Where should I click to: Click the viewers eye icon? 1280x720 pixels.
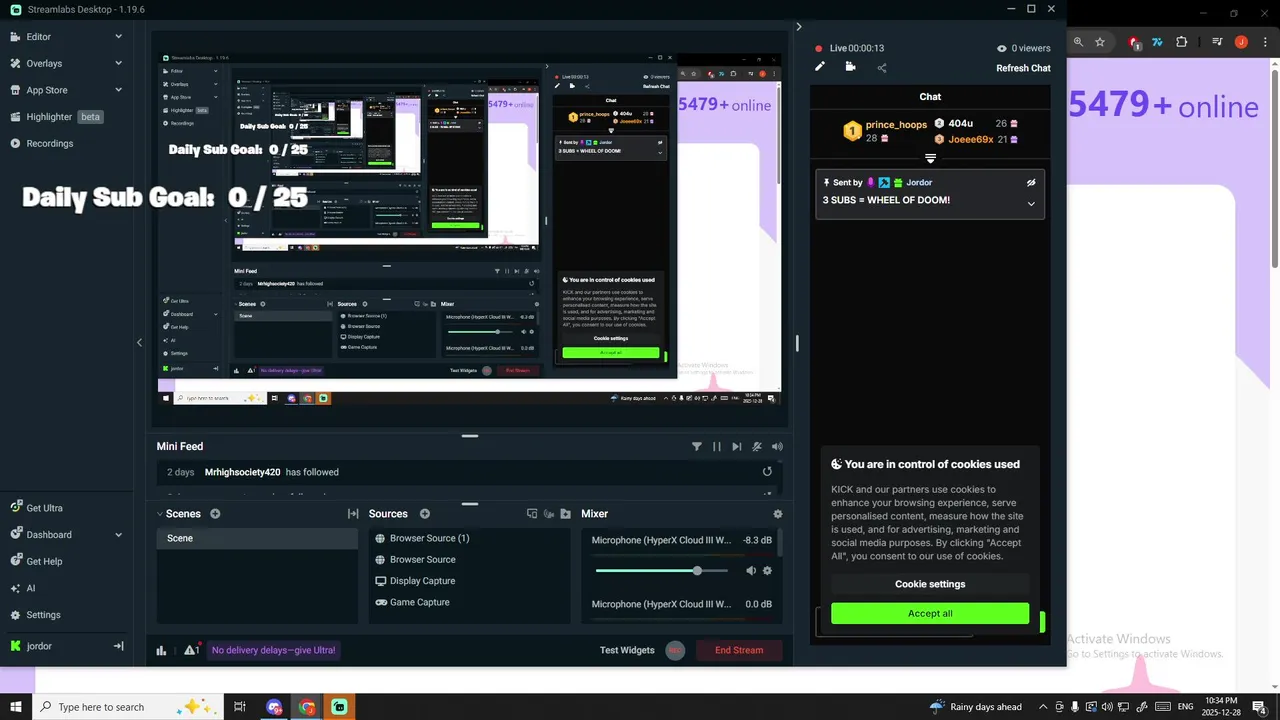(1001, 48)
